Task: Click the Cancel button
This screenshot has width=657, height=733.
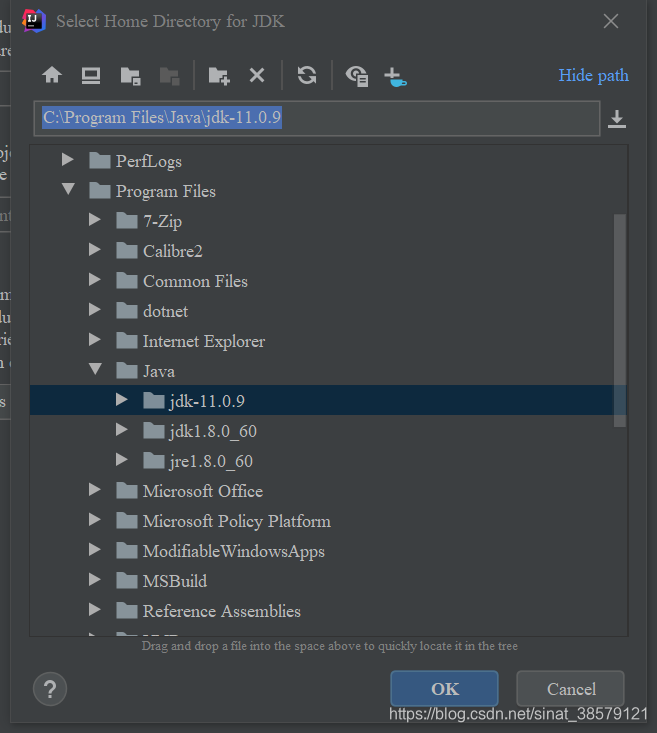Action: pyautogui.click(x=570, y=688)
